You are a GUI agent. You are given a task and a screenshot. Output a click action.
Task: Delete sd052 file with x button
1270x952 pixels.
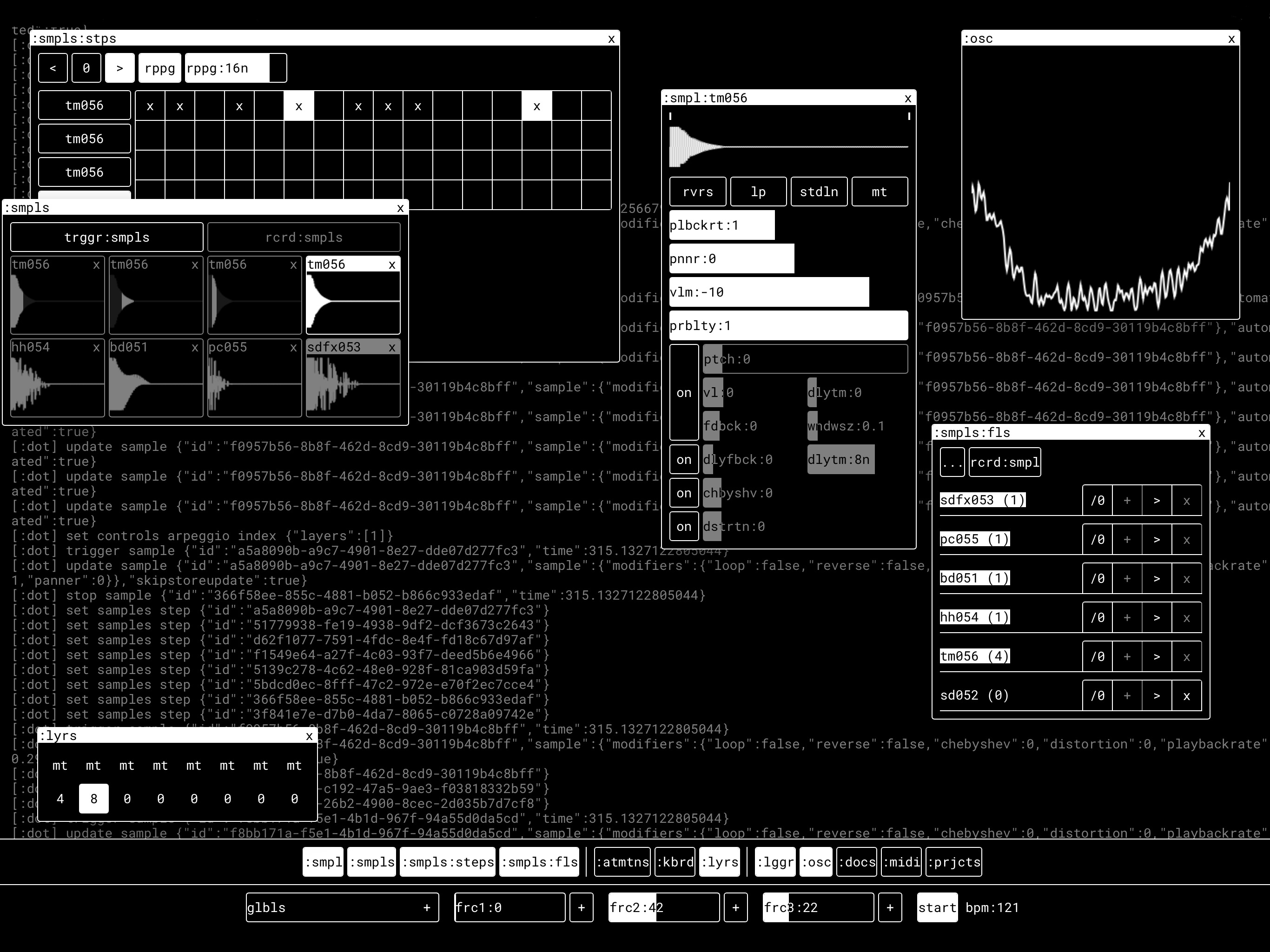click(1187, 695)
